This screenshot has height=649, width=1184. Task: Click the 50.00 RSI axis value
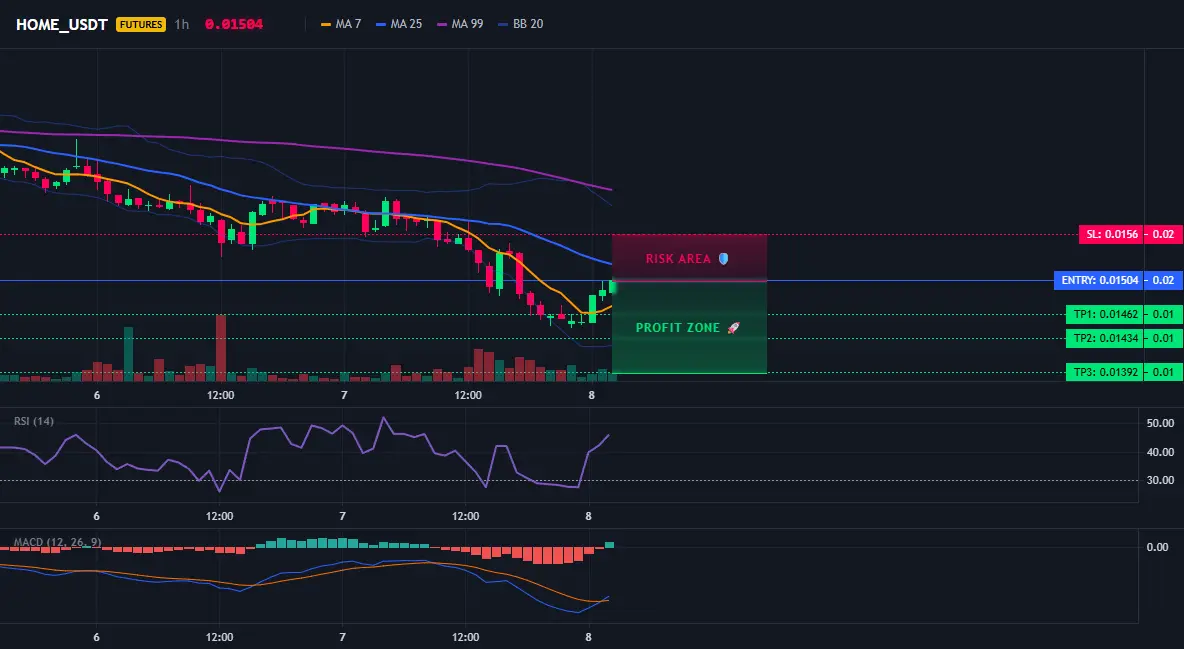[1160, 423]
